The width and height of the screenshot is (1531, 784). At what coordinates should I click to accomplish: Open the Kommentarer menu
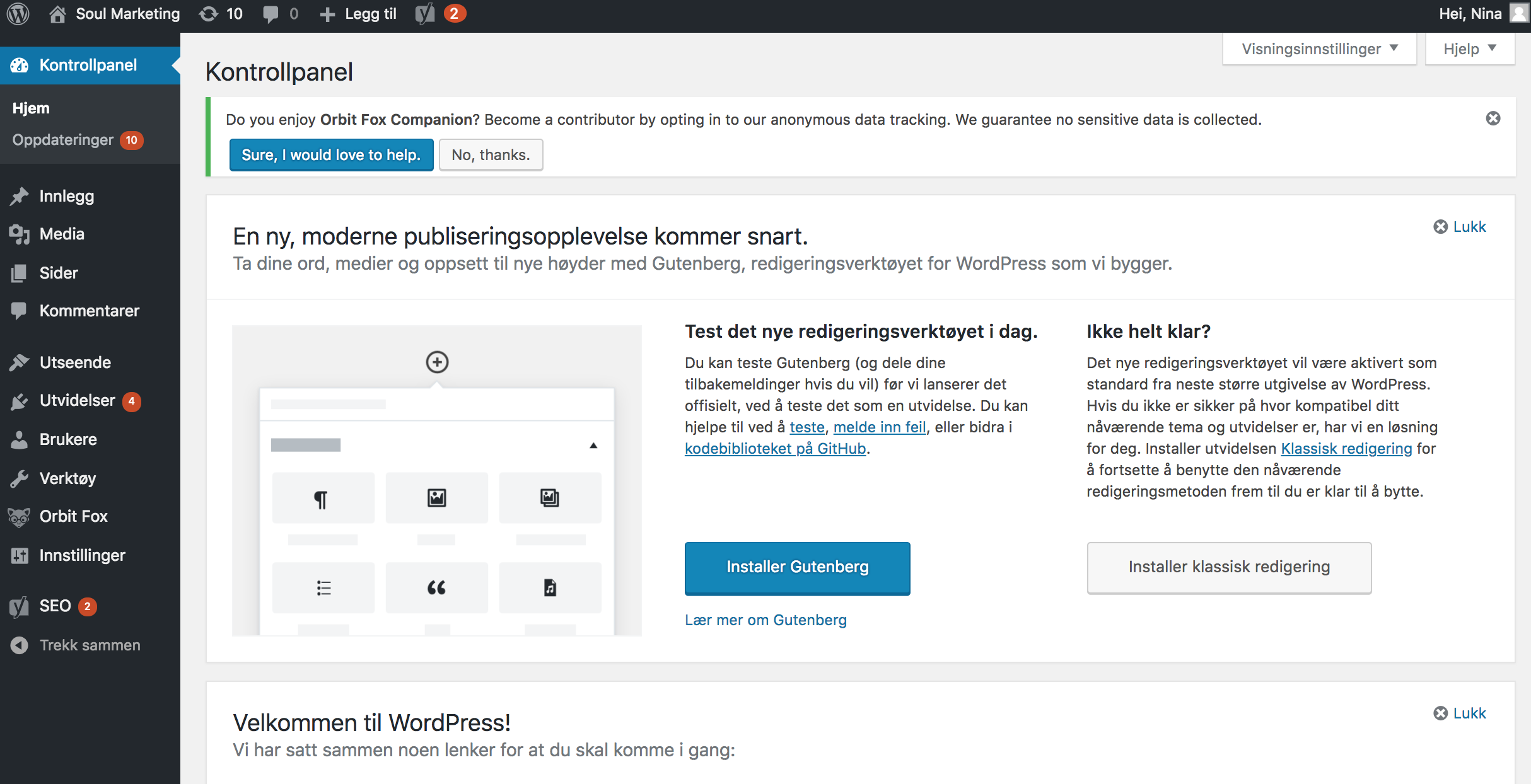(90, 311)
